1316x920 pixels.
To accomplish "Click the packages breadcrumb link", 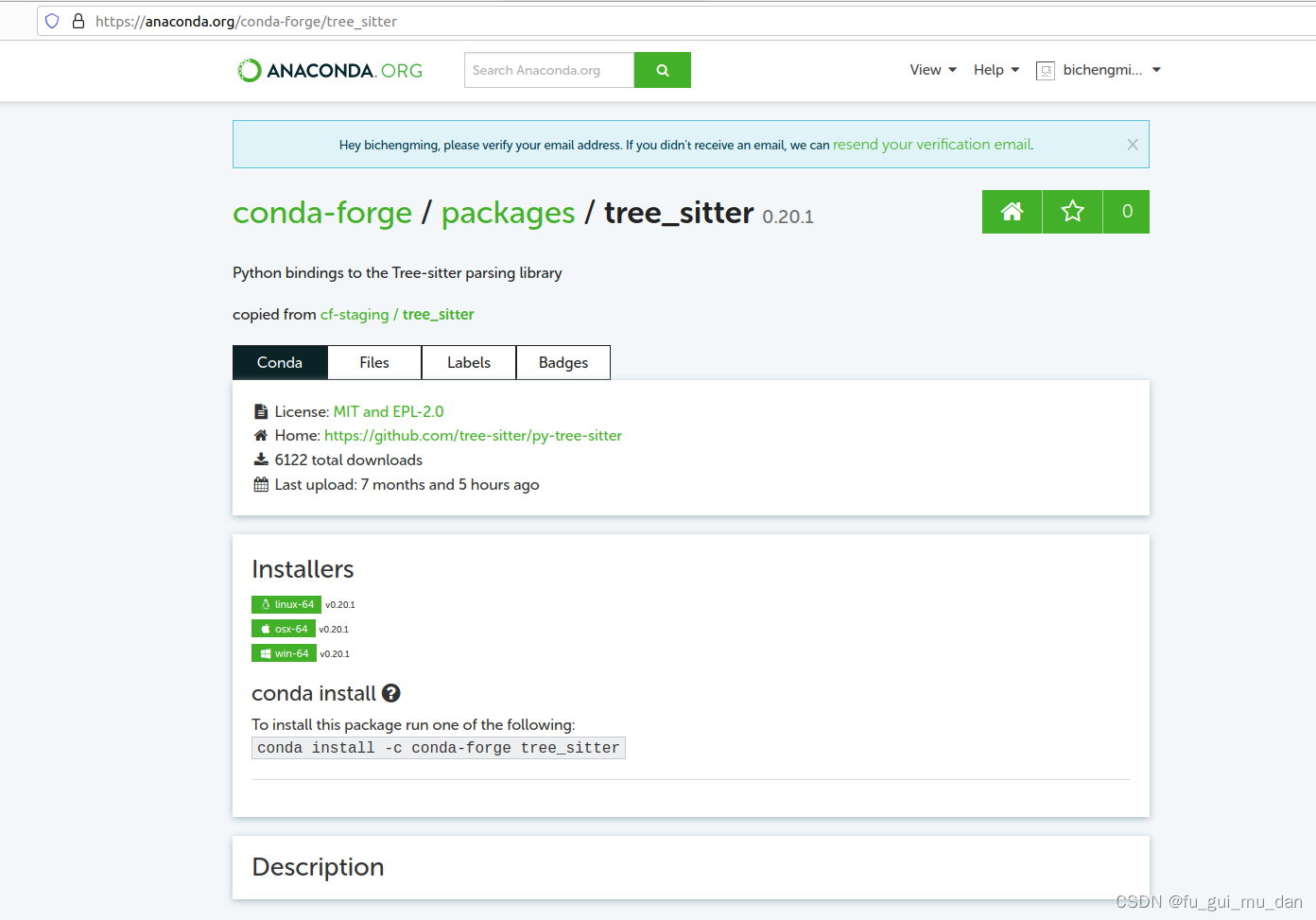I will click(x=508, y=213).
